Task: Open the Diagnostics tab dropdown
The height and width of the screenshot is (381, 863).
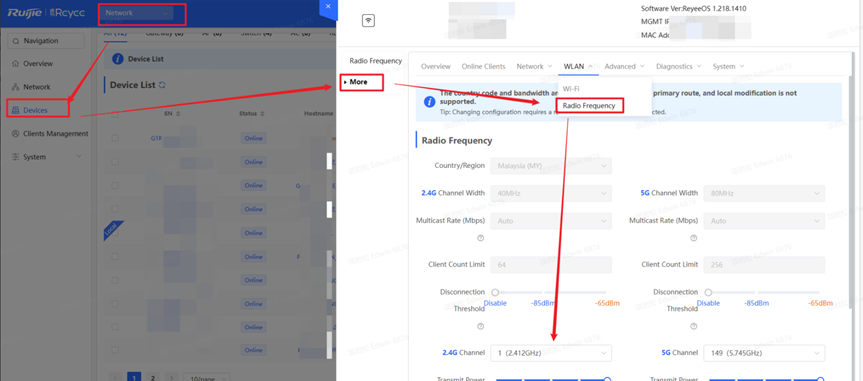Action: pyautogui.click(x=679, y=66)
